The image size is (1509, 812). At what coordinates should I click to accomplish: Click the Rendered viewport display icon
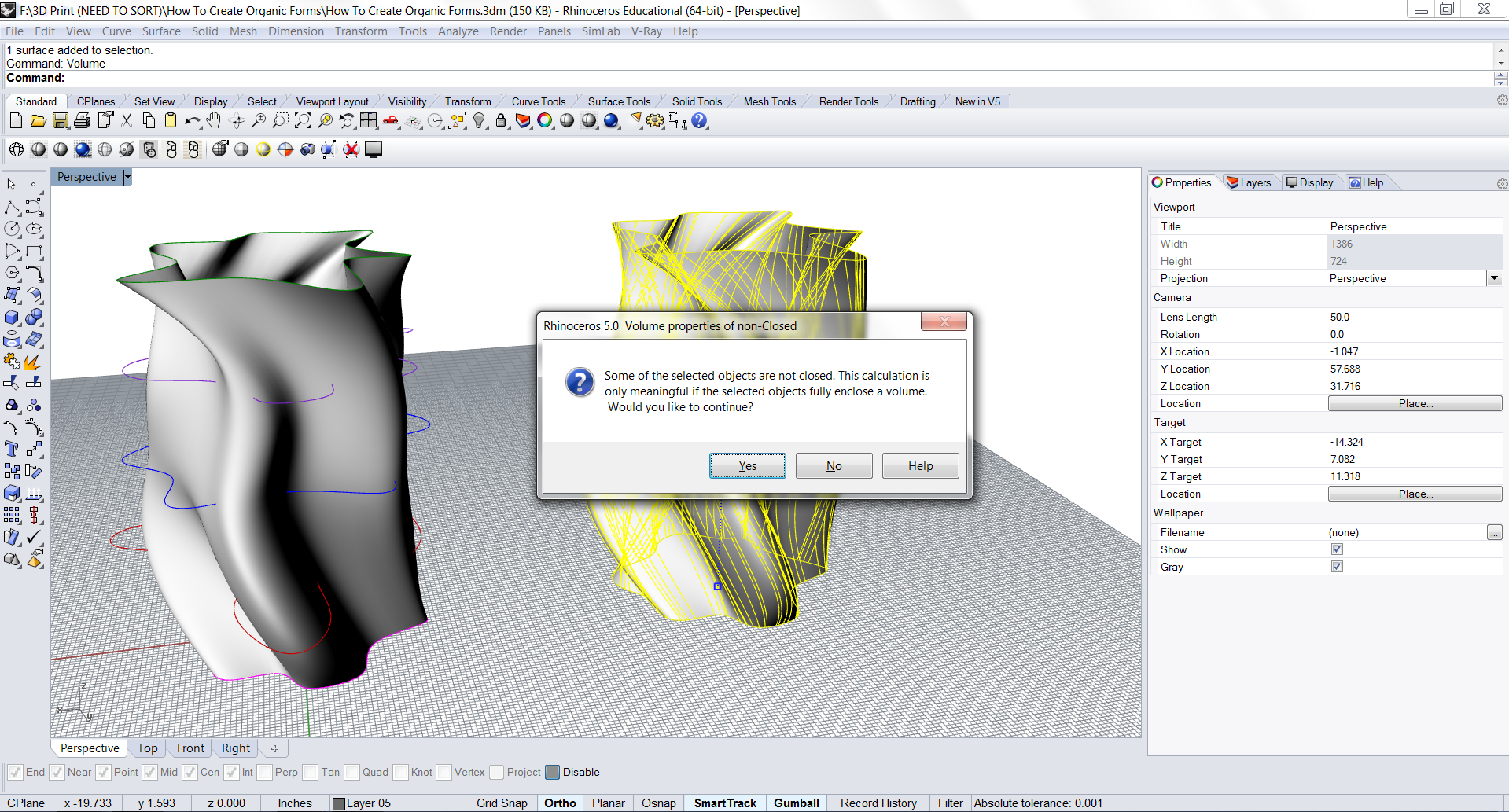point(82,149)
